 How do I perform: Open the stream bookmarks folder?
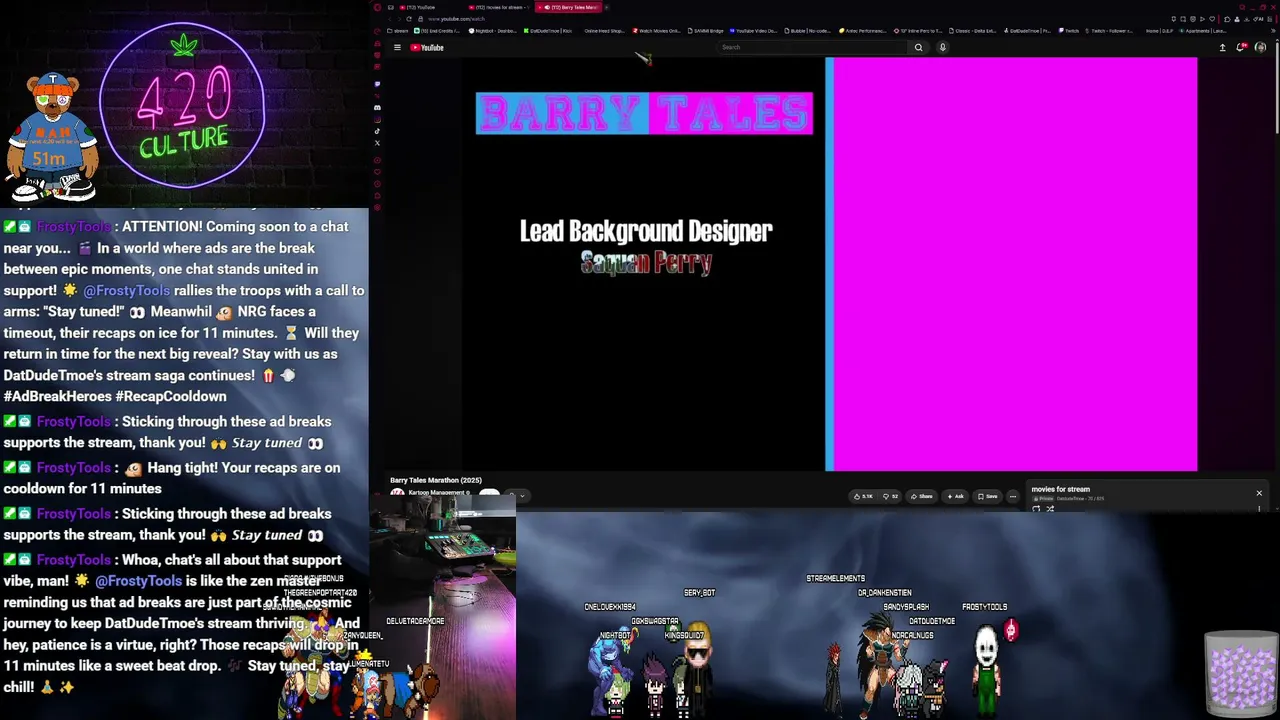point(398,31)
